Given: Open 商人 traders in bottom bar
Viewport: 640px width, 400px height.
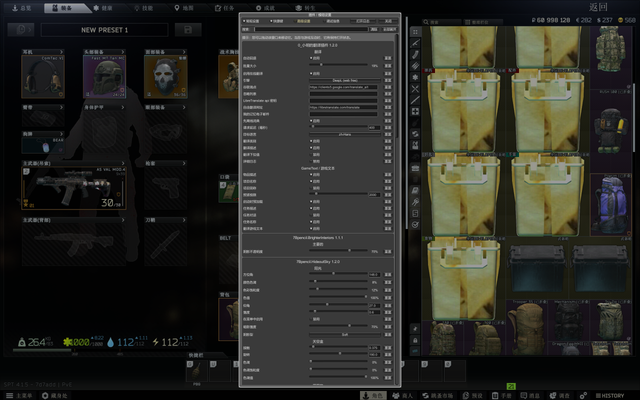Looking at the screenshot, I should [402, 396].
